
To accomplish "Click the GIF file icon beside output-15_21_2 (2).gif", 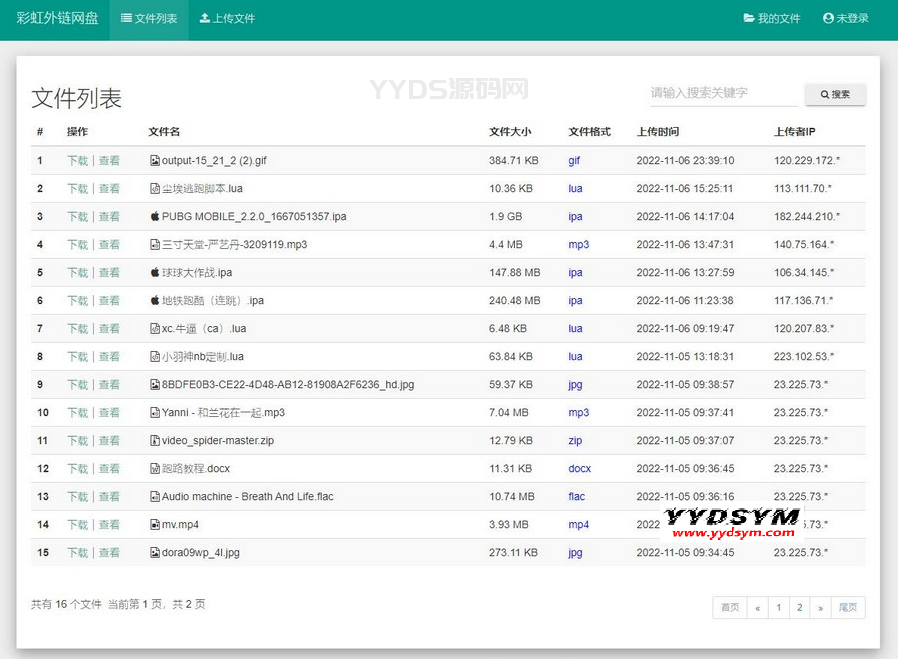I will (154, 161).
